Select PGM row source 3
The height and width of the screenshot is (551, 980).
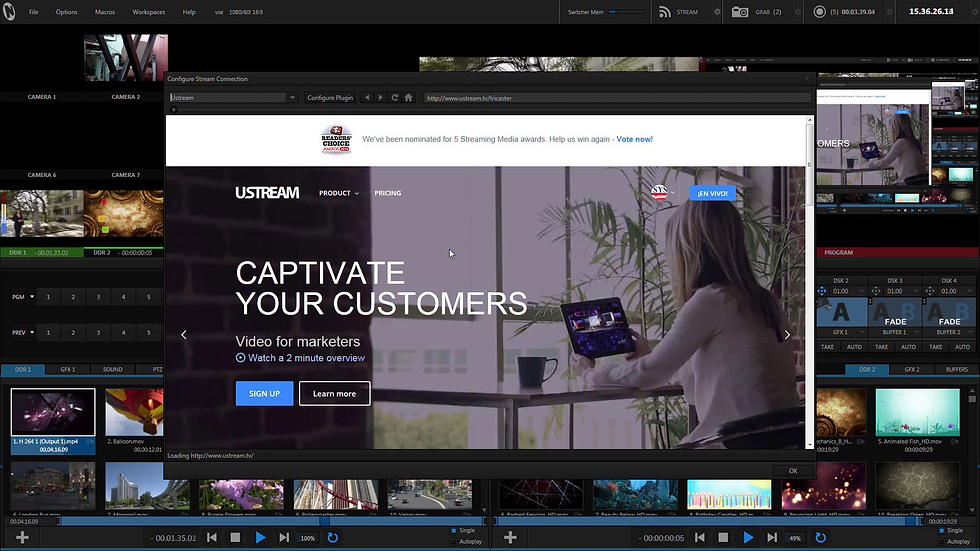[98, 297]
